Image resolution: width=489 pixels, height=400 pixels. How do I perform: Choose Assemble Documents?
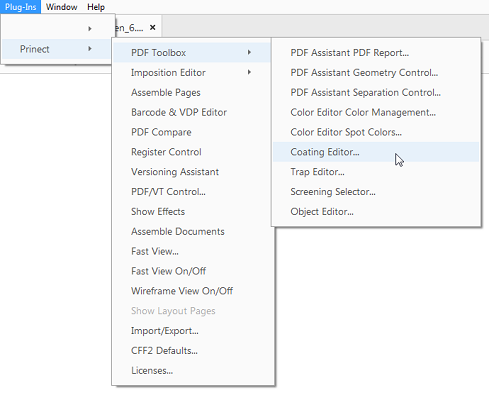[192, 231]
